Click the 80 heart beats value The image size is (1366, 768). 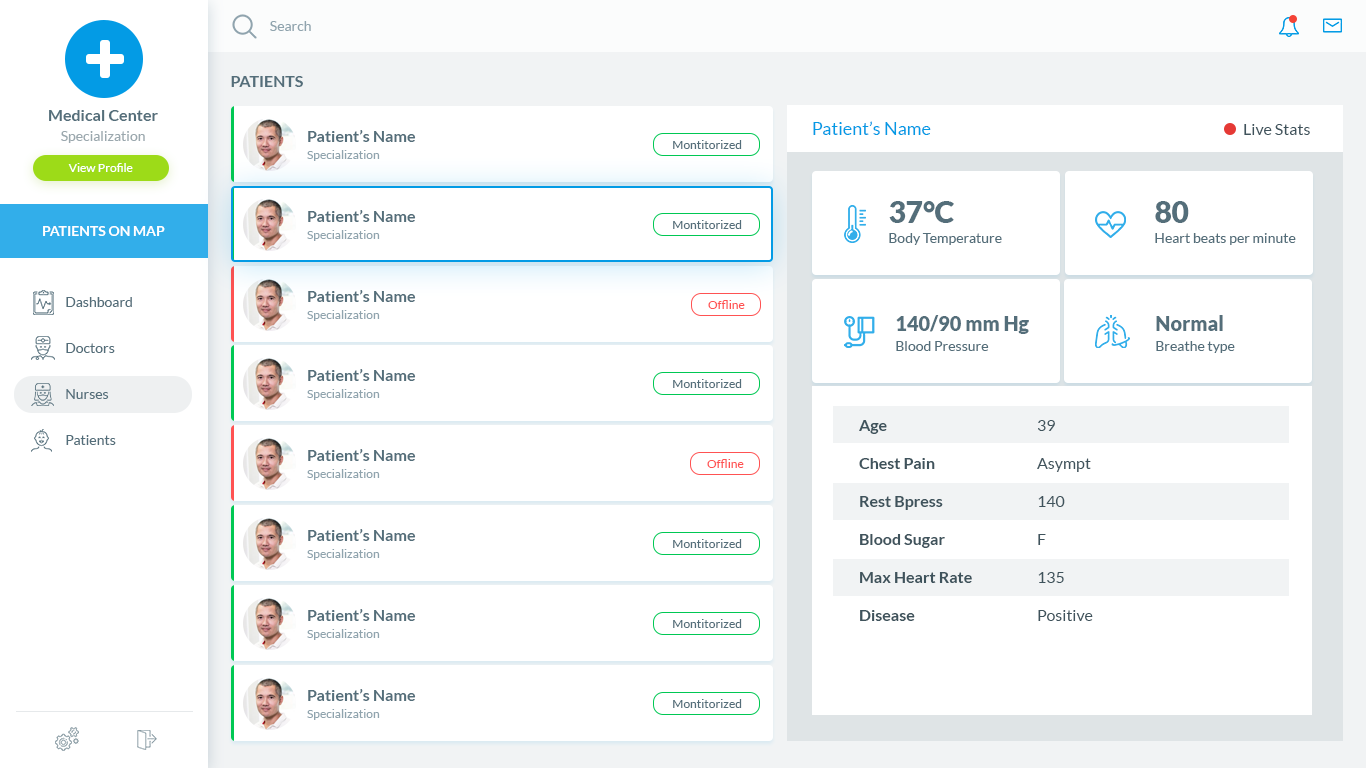point(1171,212)
